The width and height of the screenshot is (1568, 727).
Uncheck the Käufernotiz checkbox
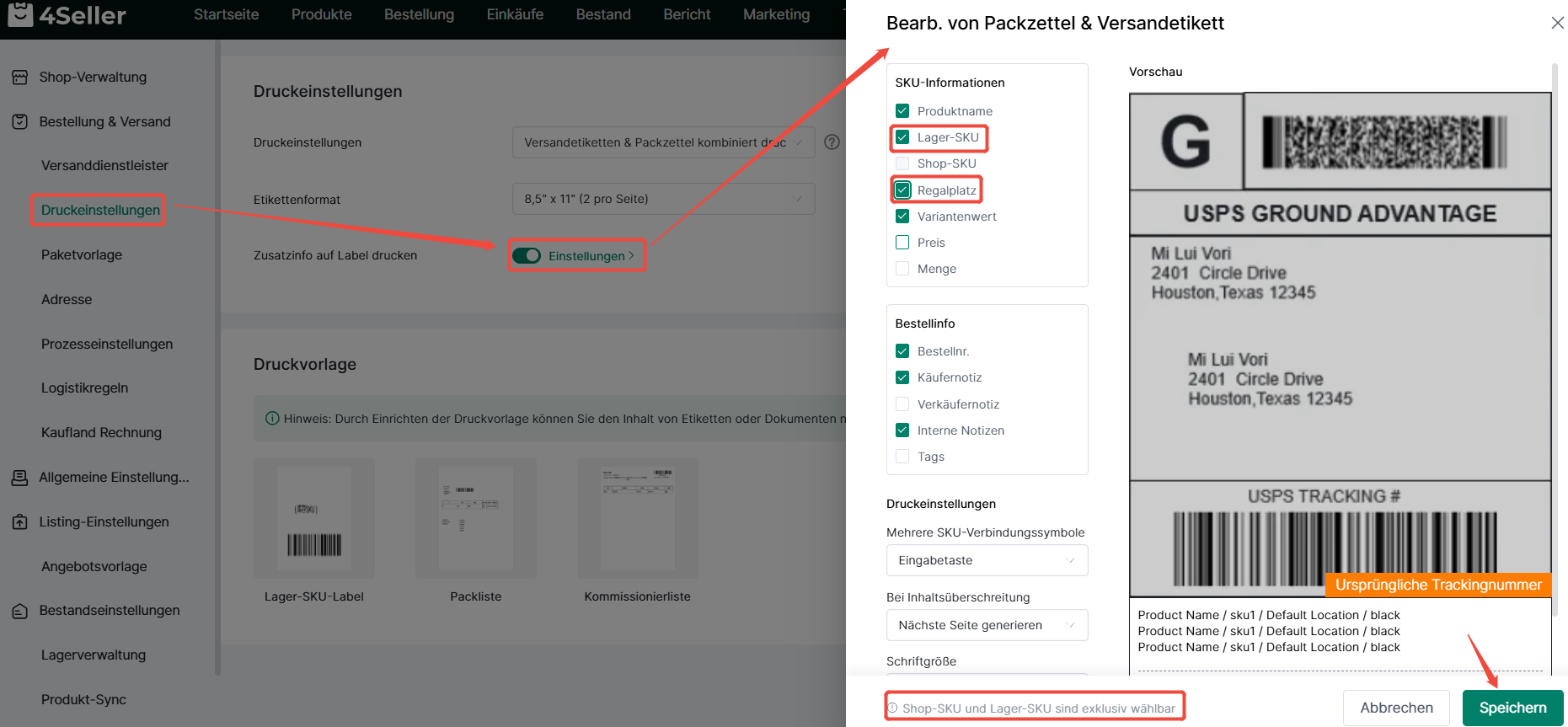902,377
